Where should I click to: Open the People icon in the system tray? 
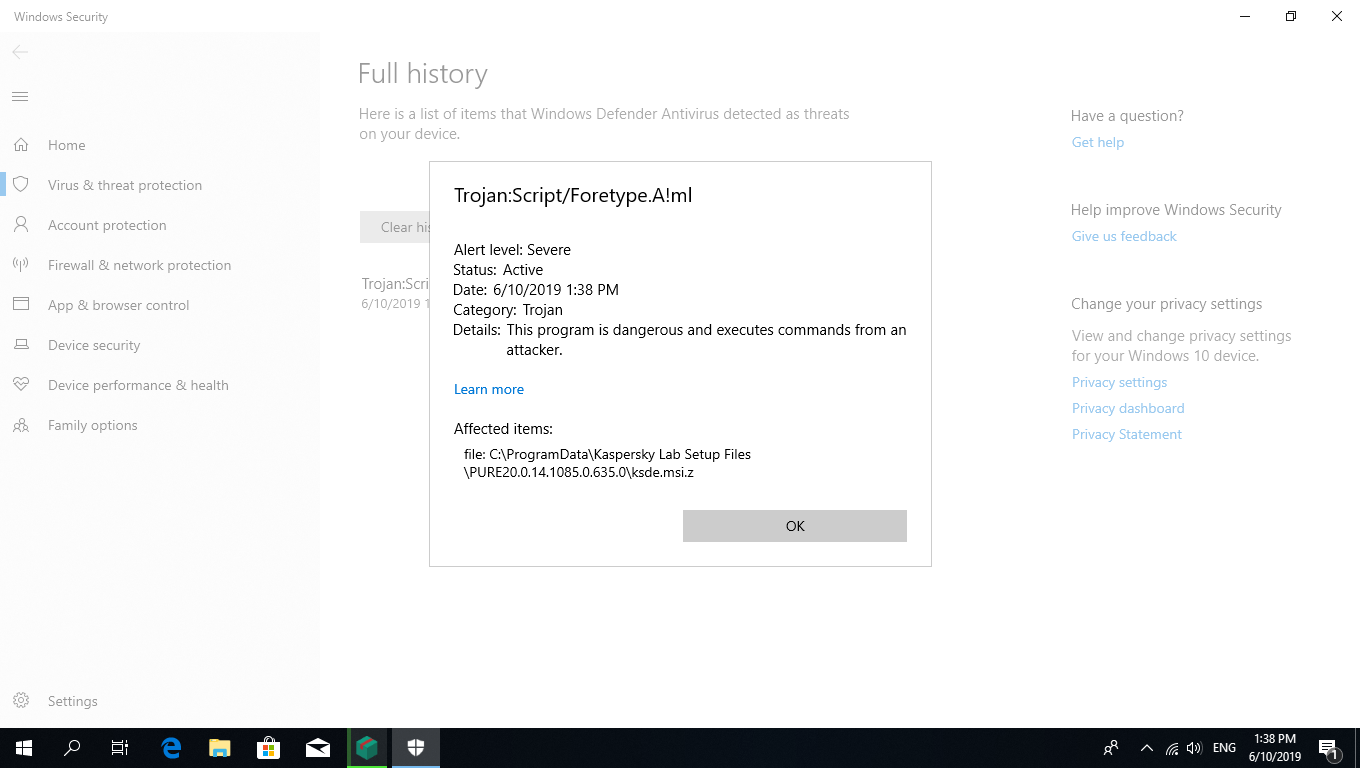[x=1111, y=748]
